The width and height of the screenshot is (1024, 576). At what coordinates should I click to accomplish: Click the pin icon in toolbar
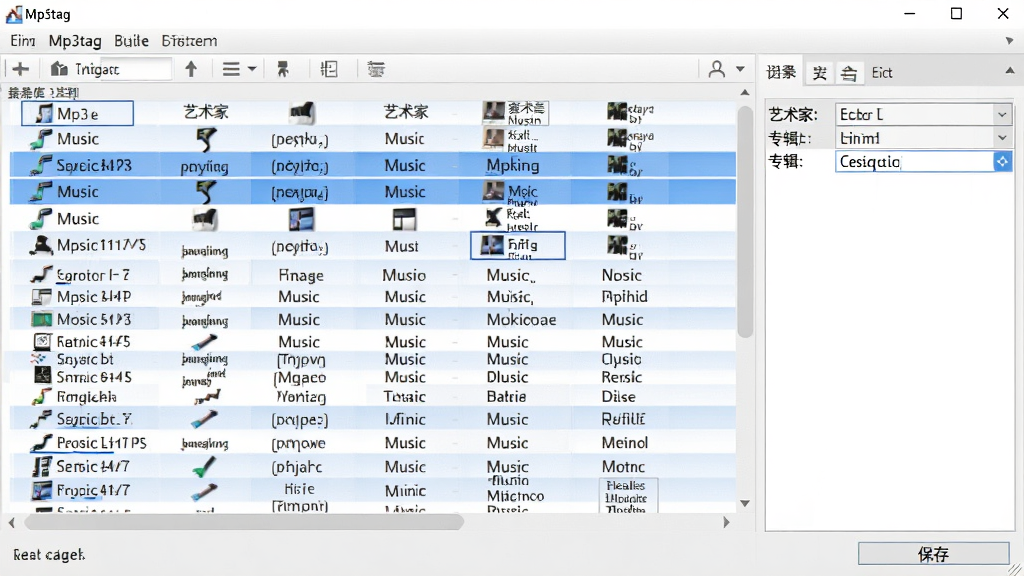283,69
